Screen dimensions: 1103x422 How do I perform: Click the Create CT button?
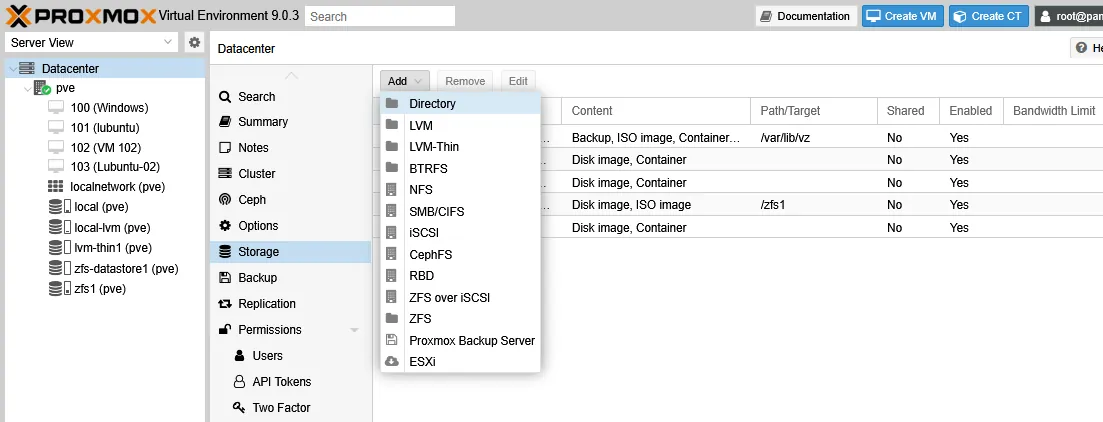(x=989, y=16)
